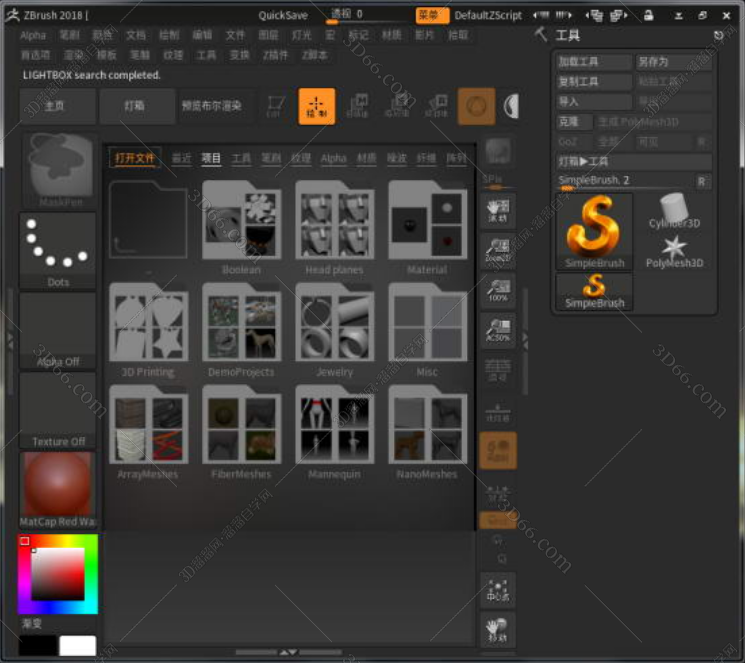745x663 pixels.
Task: Open the MaskPen brush selector
Action: [x=59, y=169]
